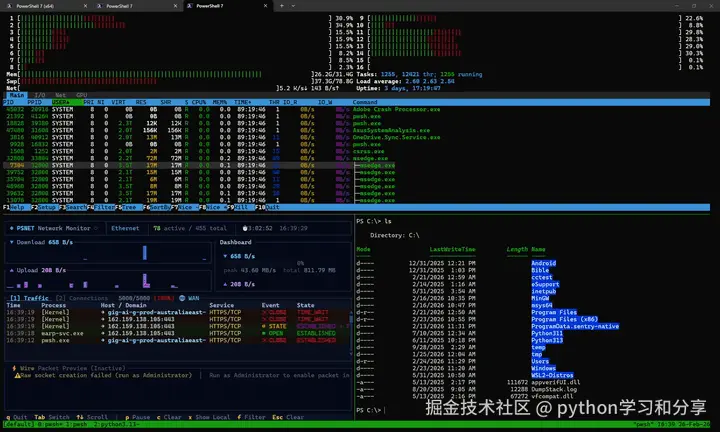
Task: Toggle p Pause in PSNET footer
Action: [x=138, y=417]
